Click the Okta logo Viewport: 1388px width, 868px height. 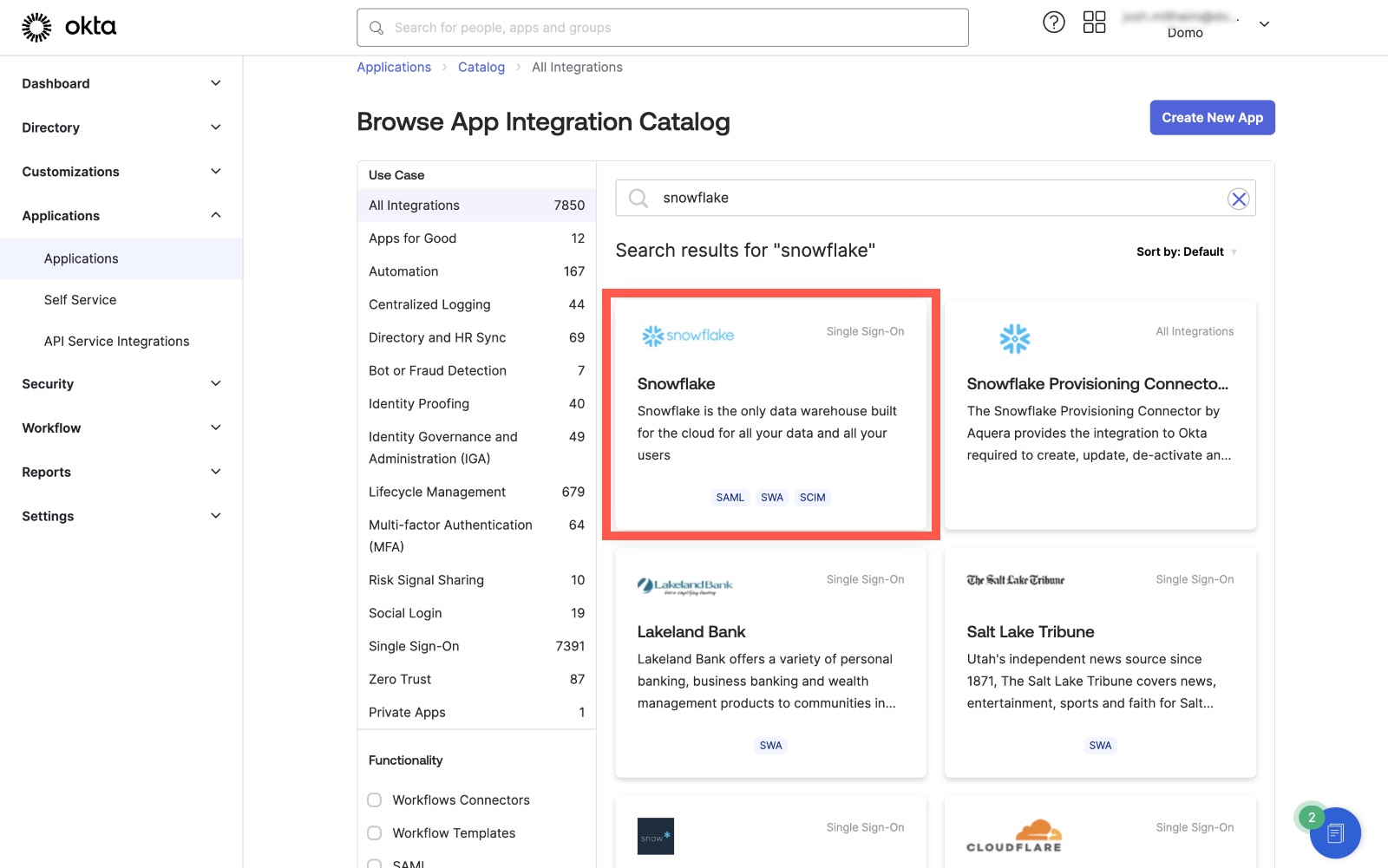pyautogui.click(x=69, y=27)
